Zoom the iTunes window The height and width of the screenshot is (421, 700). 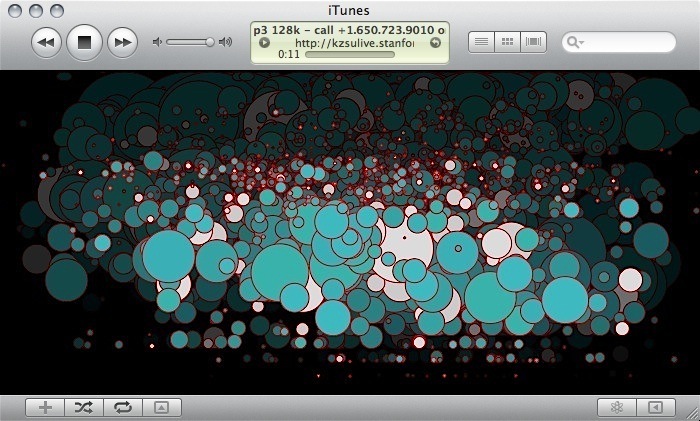(57, 11)
